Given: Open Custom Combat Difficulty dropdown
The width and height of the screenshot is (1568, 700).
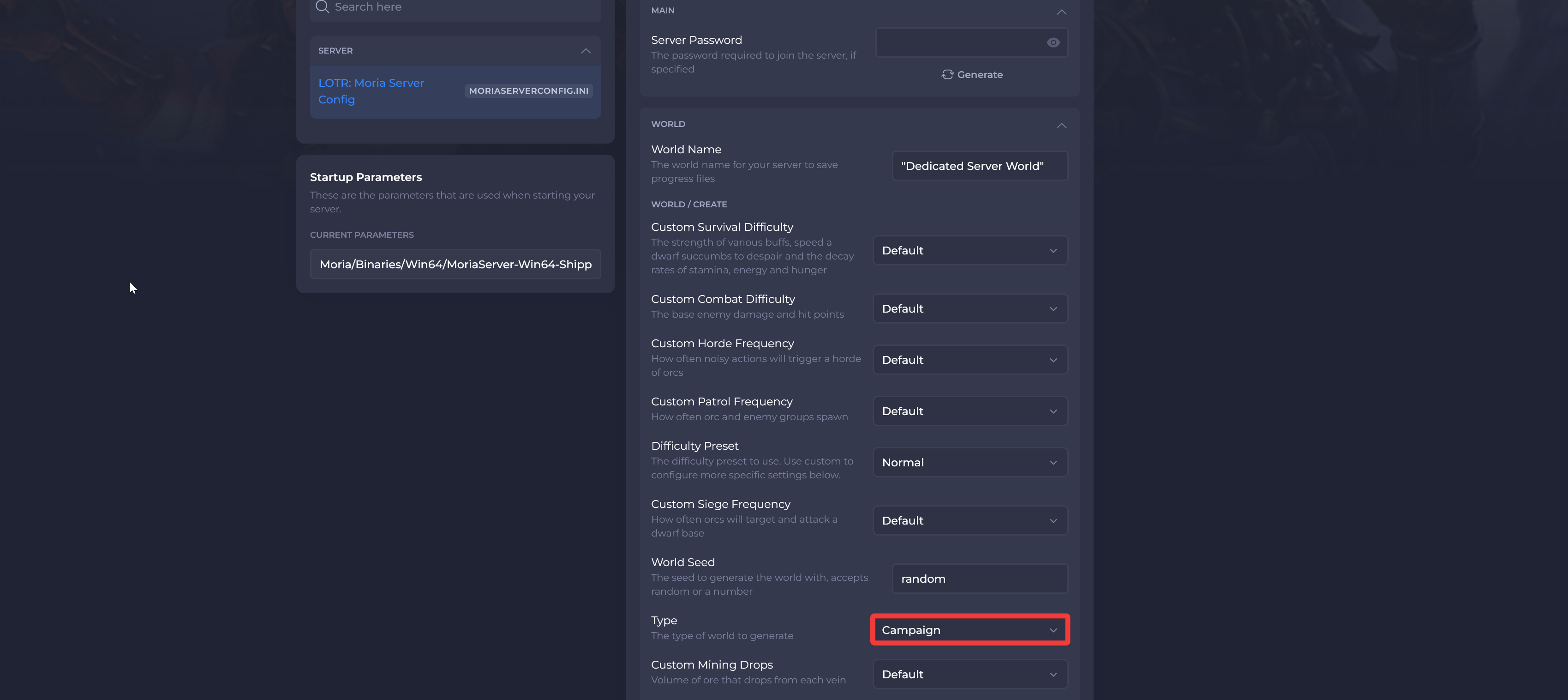Looking at the screenshot, I should click(970, 309).
